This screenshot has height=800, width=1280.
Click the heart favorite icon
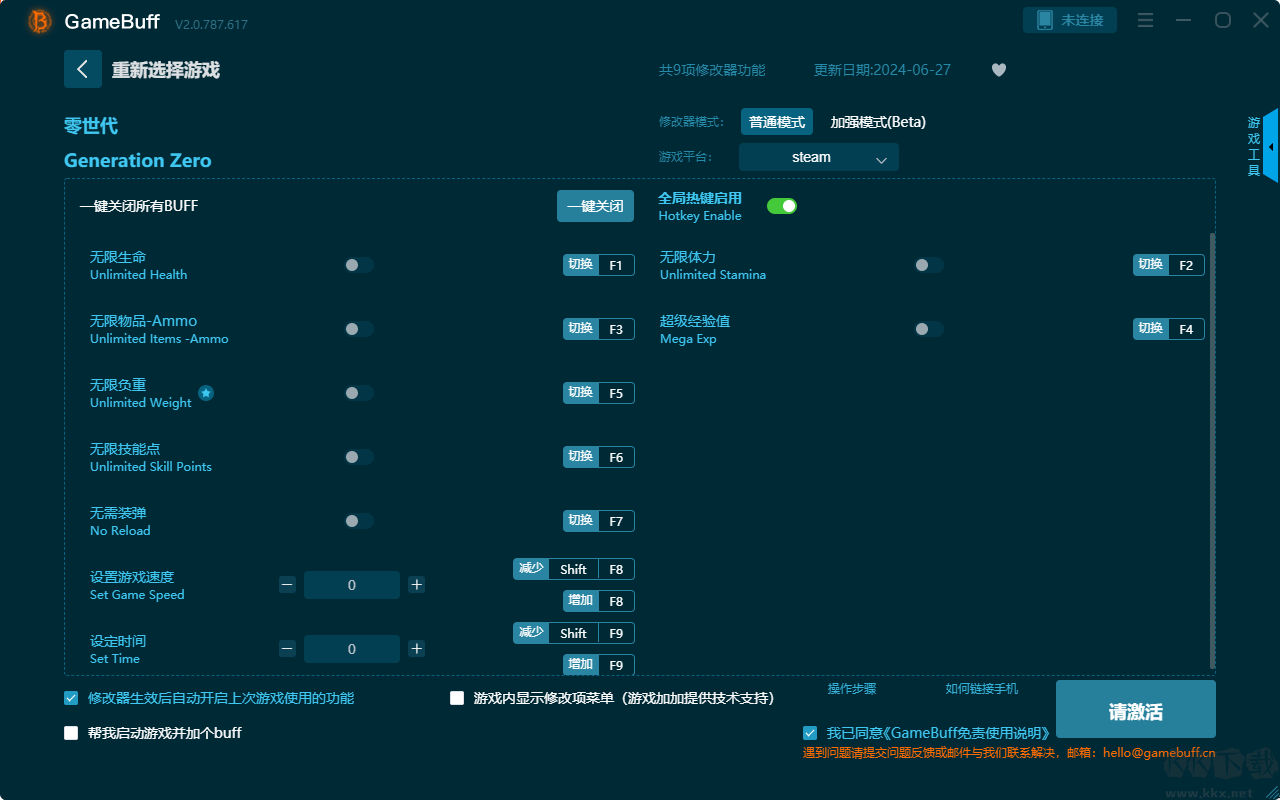pyautogui.click(x=999, y=70)
